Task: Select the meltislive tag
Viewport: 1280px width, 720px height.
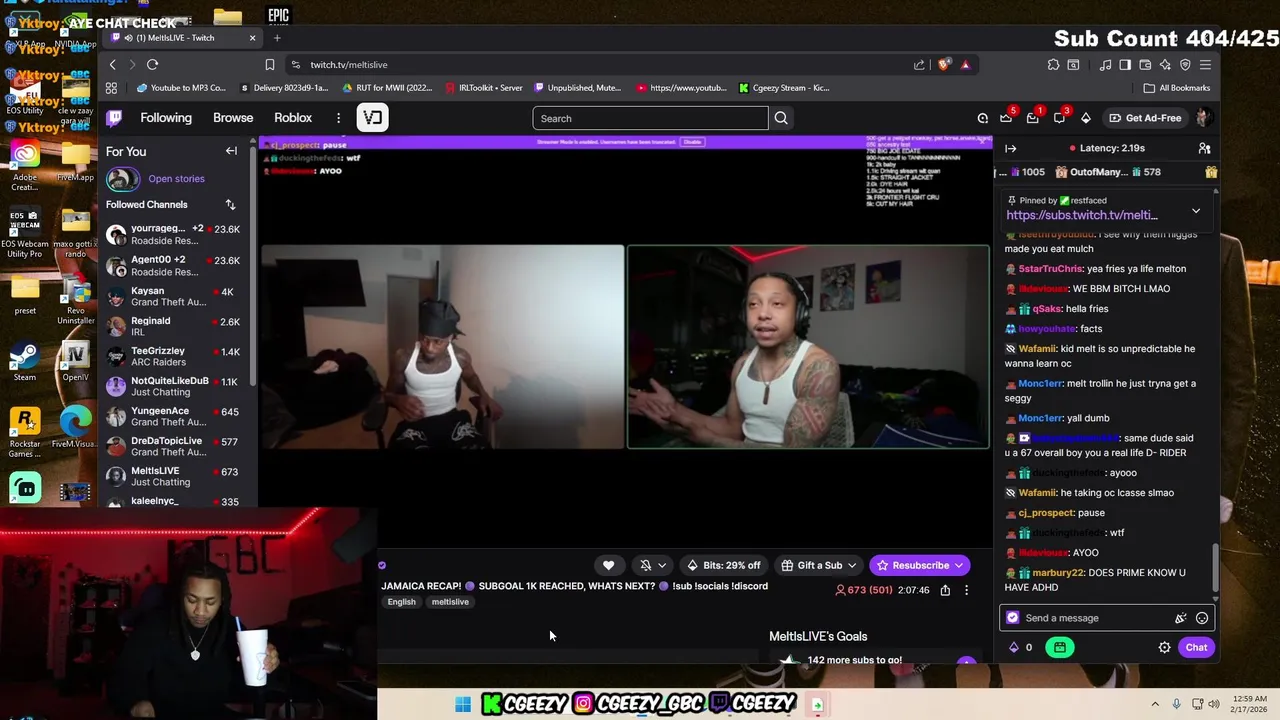Action: (450, 602)
